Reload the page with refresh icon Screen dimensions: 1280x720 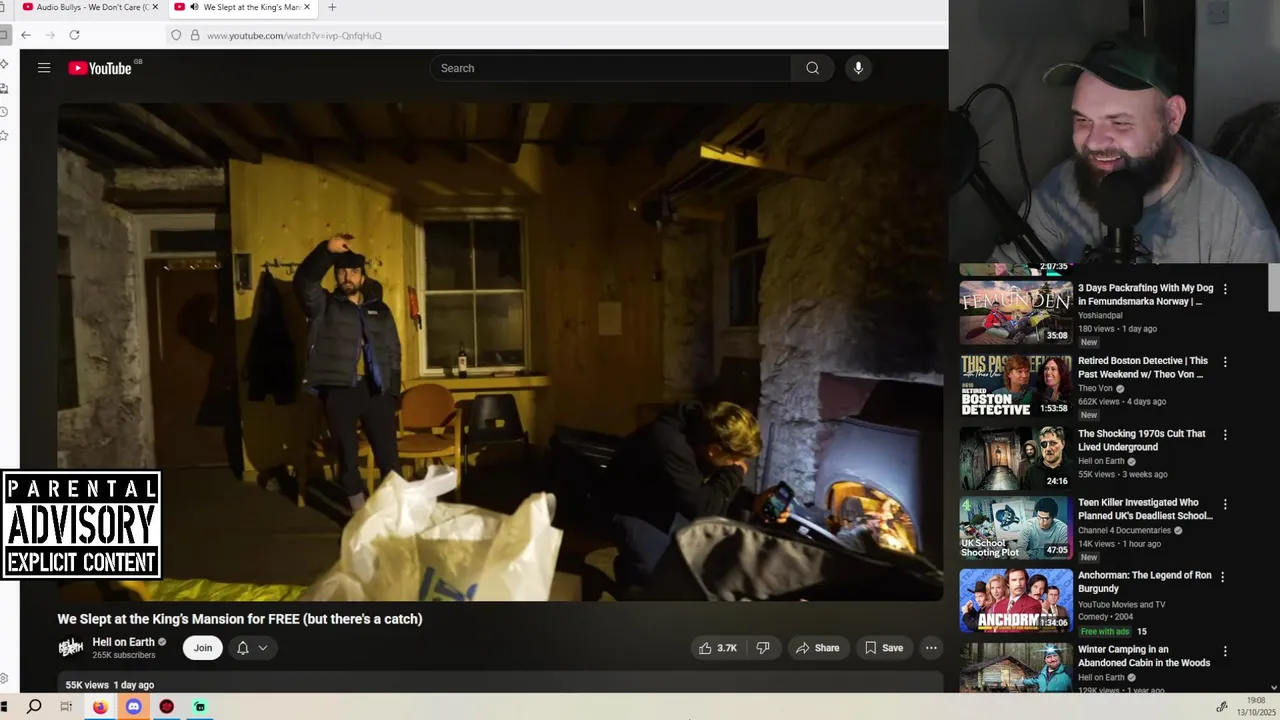point(74,35)
